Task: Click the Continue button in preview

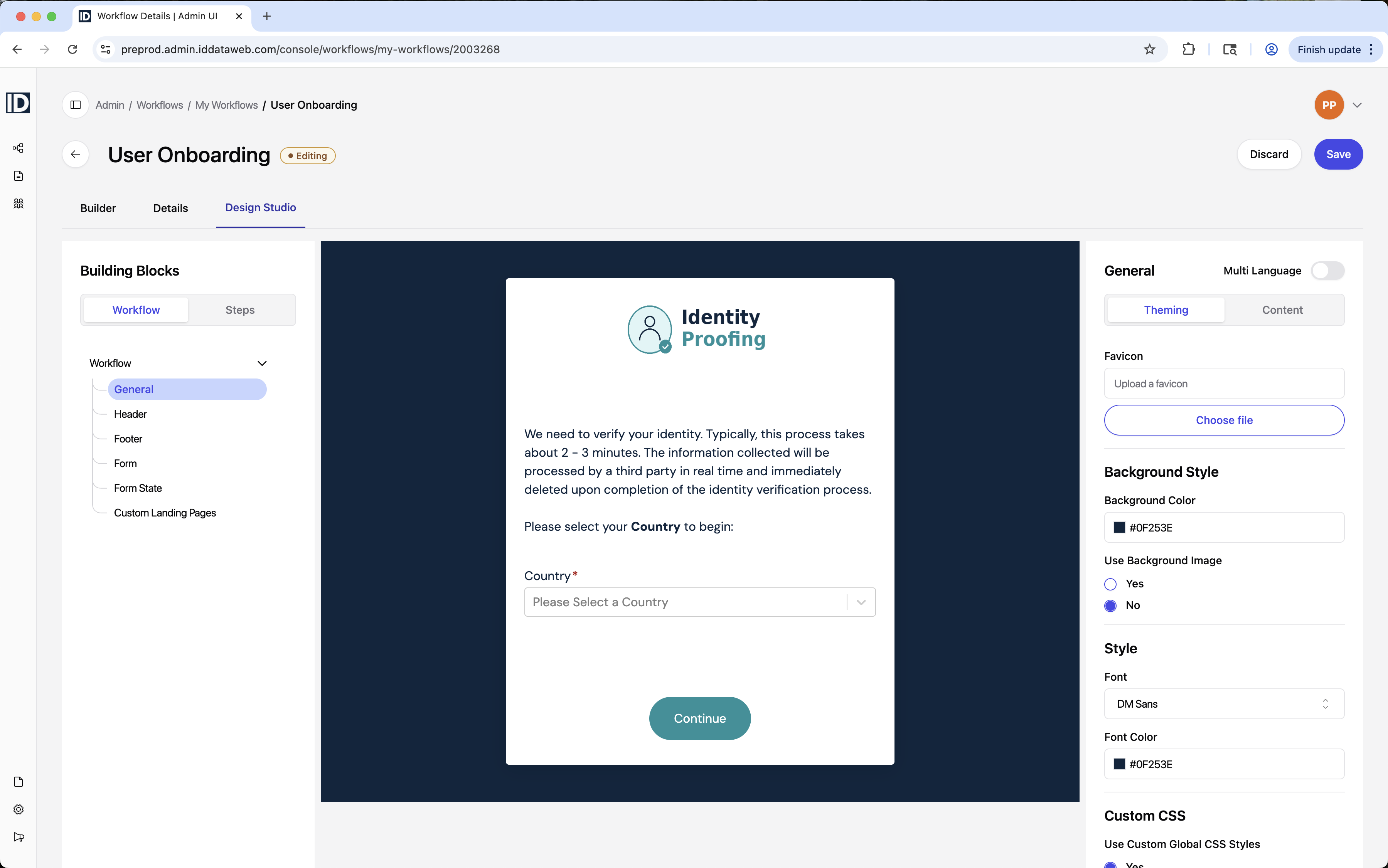Action: [699, 719]
